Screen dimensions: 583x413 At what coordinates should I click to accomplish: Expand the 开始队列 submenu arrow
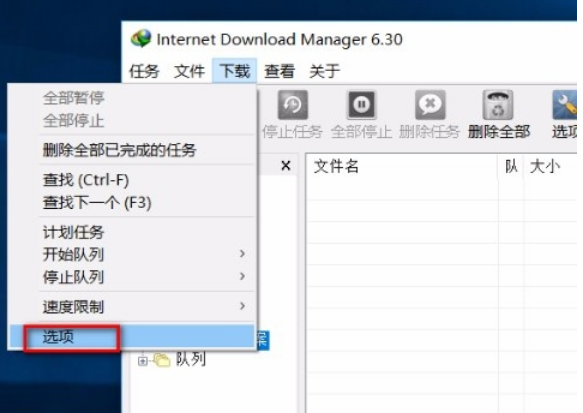[242, 254]
